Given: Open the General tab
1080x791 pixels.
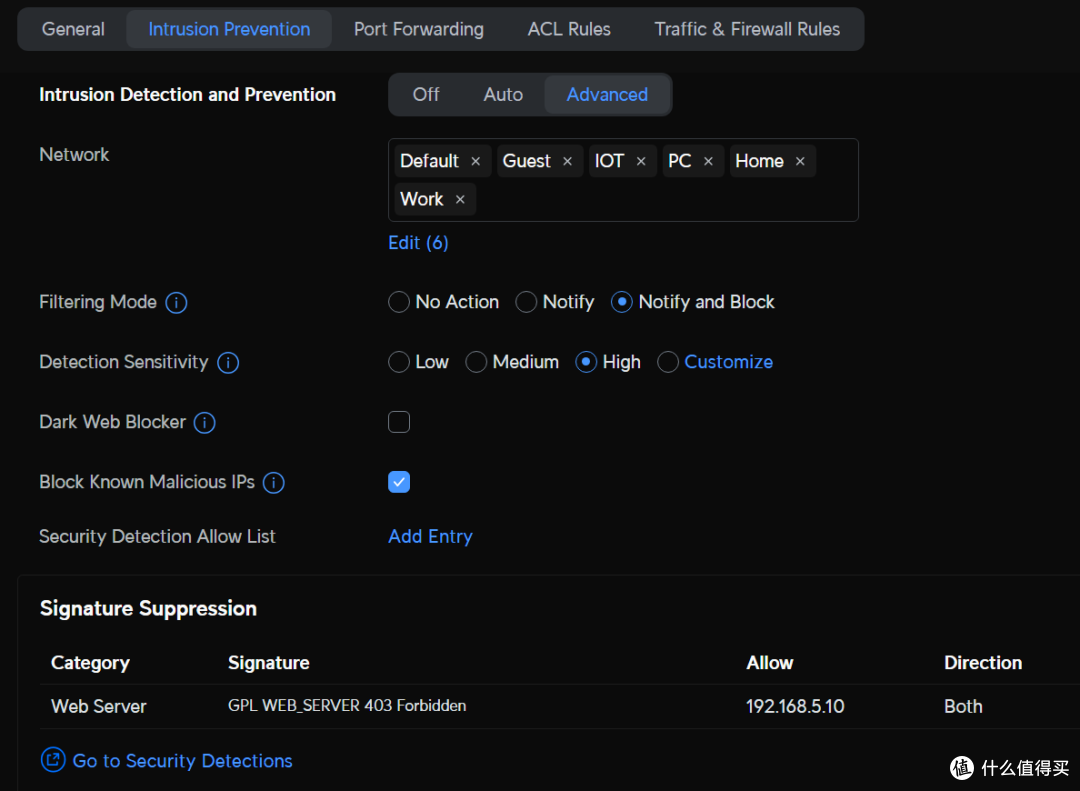Looking at the screenshot, I should pyautogui.click(x=73, y=29).
